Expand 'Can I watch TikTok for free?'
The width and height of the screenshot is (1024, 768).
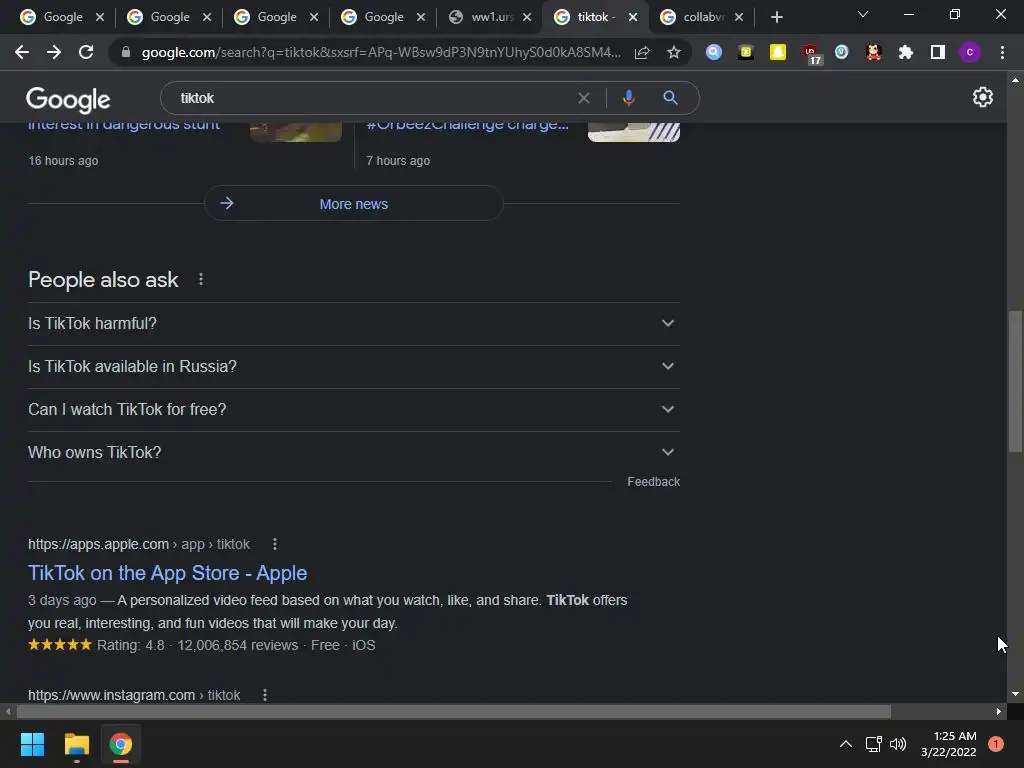[x=353, y=409]
